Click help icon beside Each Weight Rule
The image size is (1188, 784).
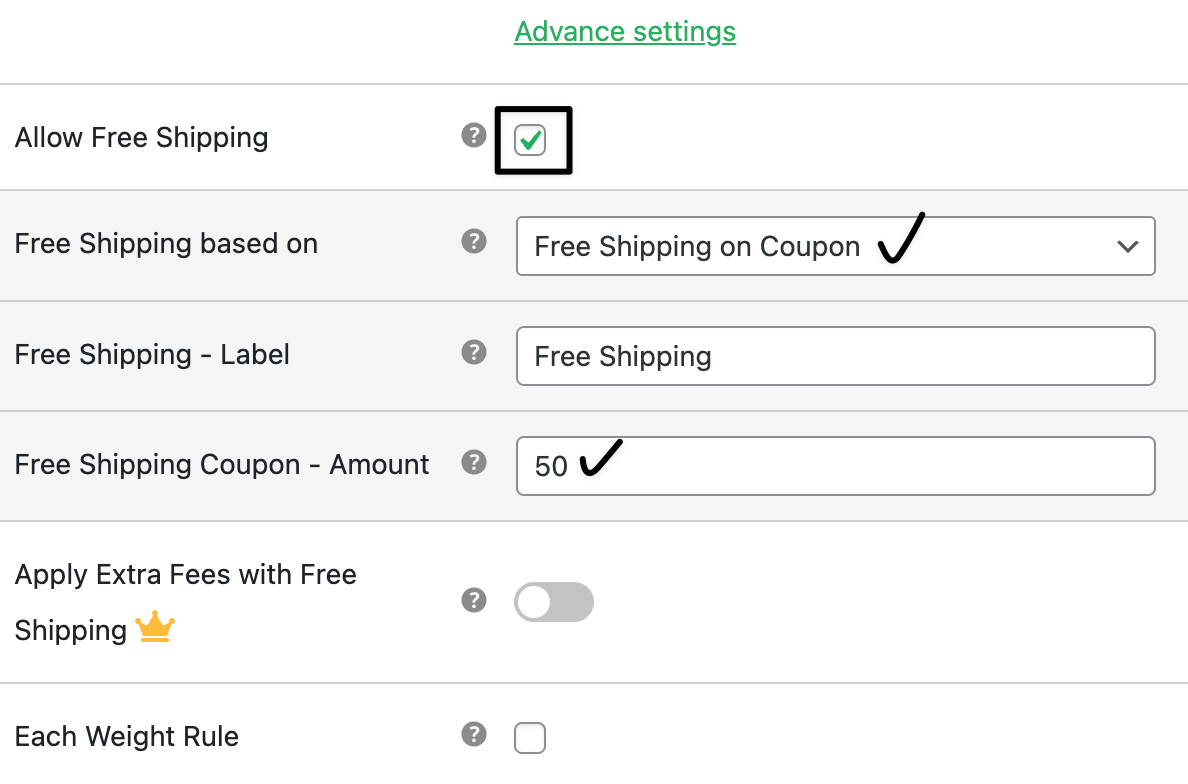(474, 735)
